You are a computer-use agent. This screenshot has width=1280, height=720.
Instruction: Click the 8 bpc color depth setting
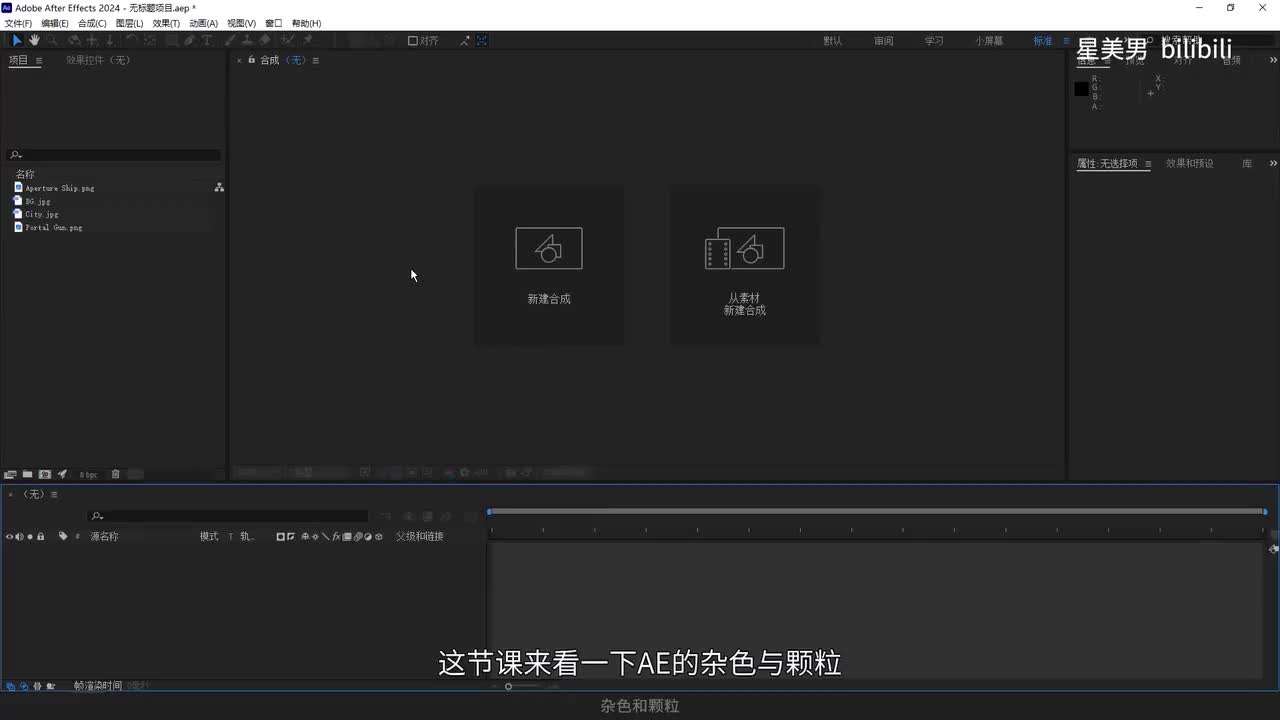[88, 474]
